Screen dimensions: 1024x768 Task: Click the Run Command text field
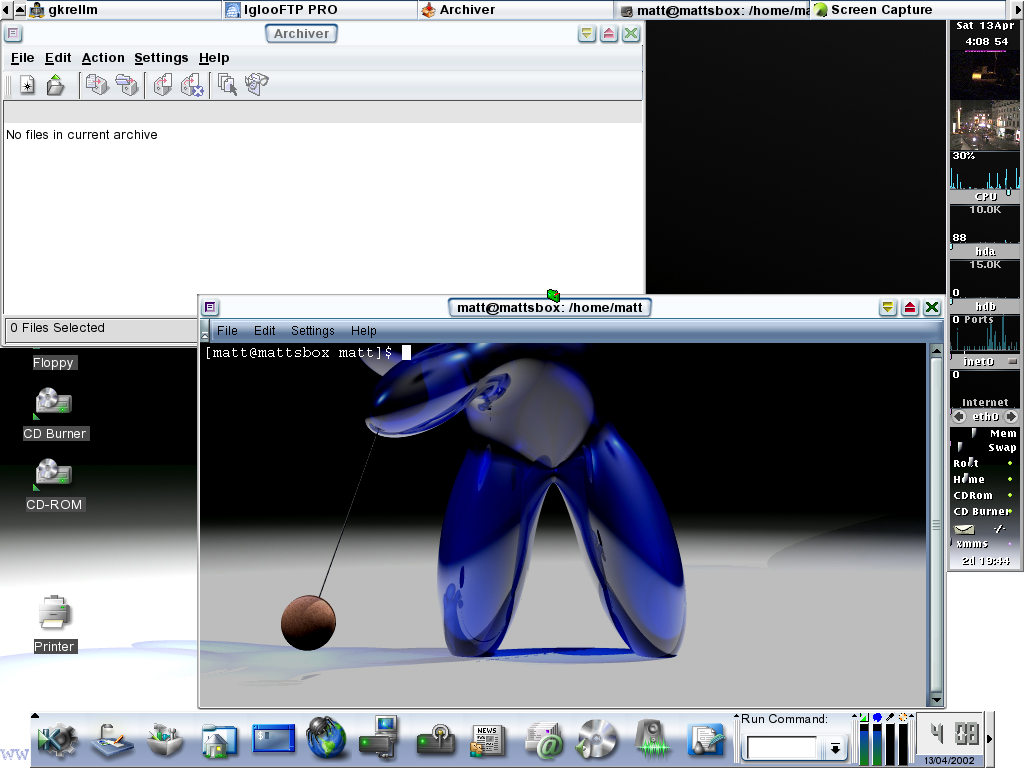[782, 748]
